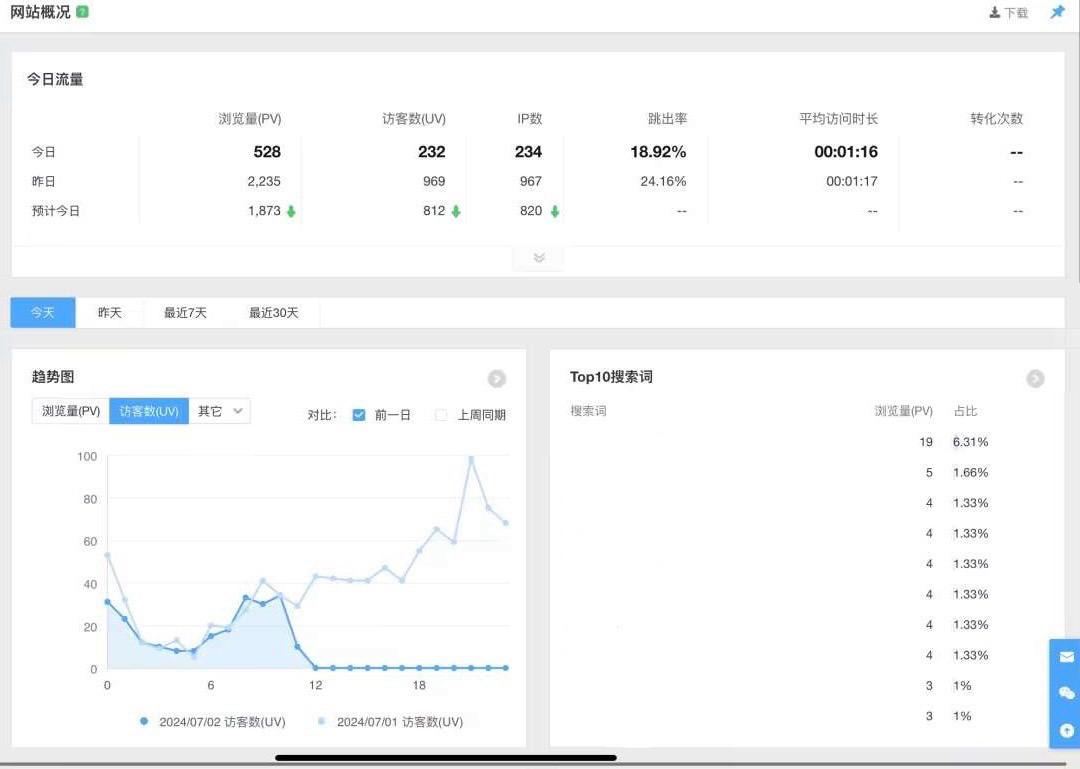Select the 浏览量(PV) trend button
This screenshot has width=1080, height=769.
(71, 411)
